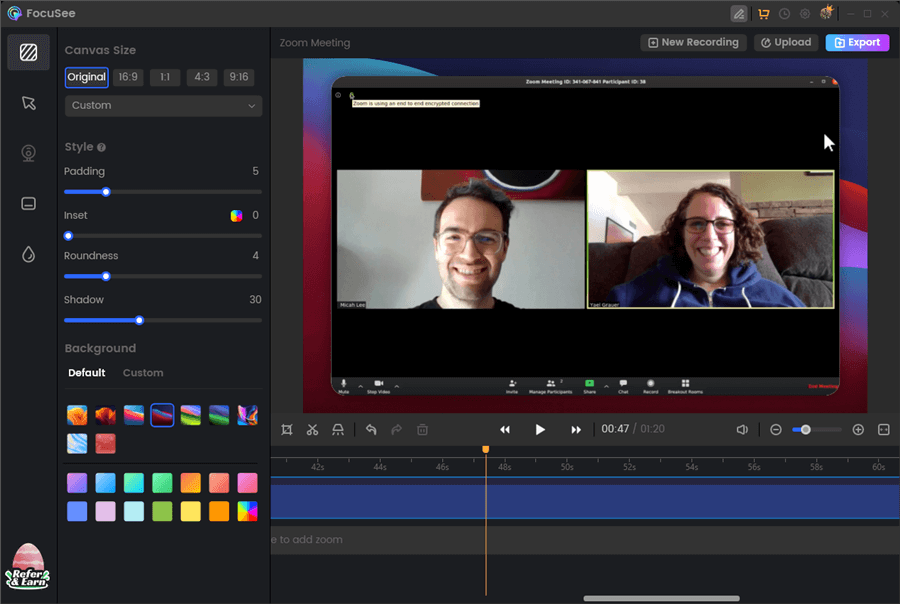The image size is (900, 604).
Task: Rewind the video playback
Action: [x=505, y=429]
